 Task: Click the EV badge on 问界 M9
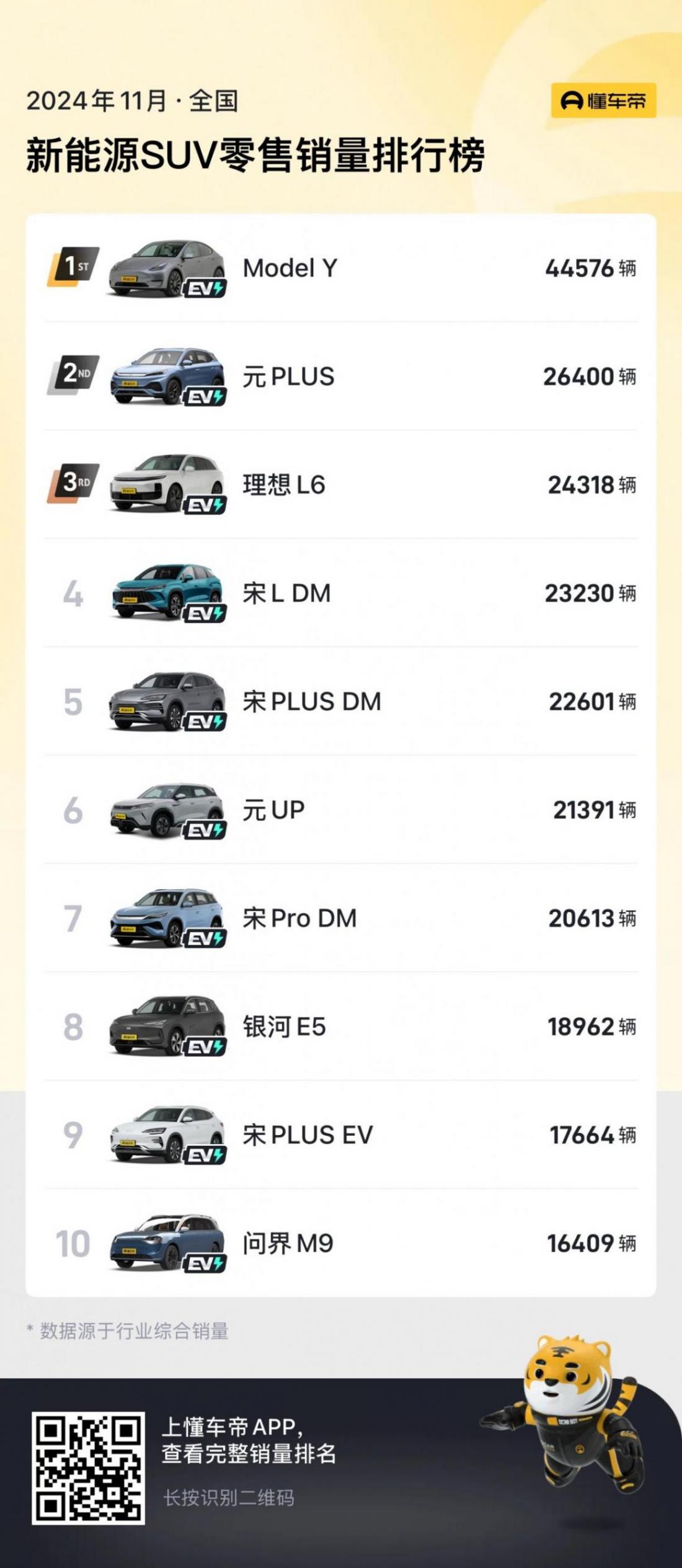[205, 1264]
